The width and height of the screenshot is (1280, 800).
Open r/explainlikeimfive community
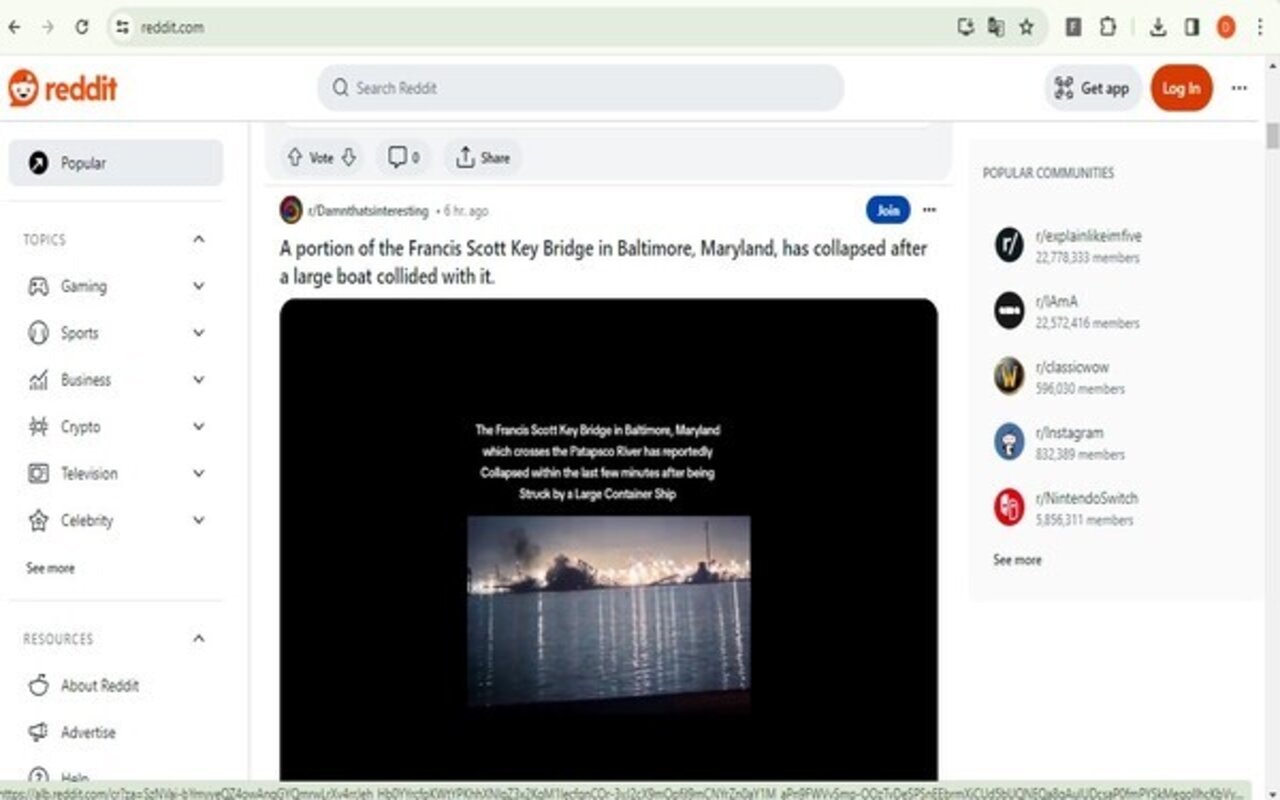[1089, 237]
